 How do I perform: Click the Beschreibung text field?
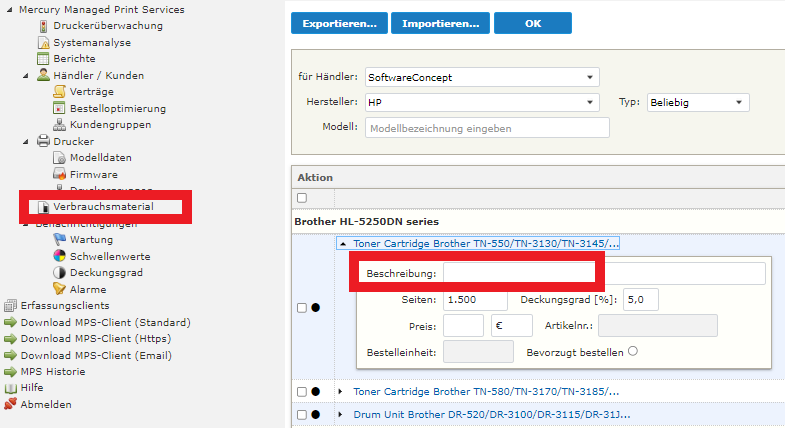point(604,273)
